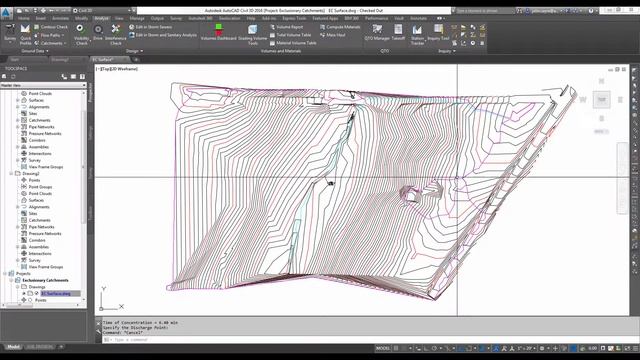Click the Mass Haul tool
Screen dimensions: 640x360
[x=333, y=35]
